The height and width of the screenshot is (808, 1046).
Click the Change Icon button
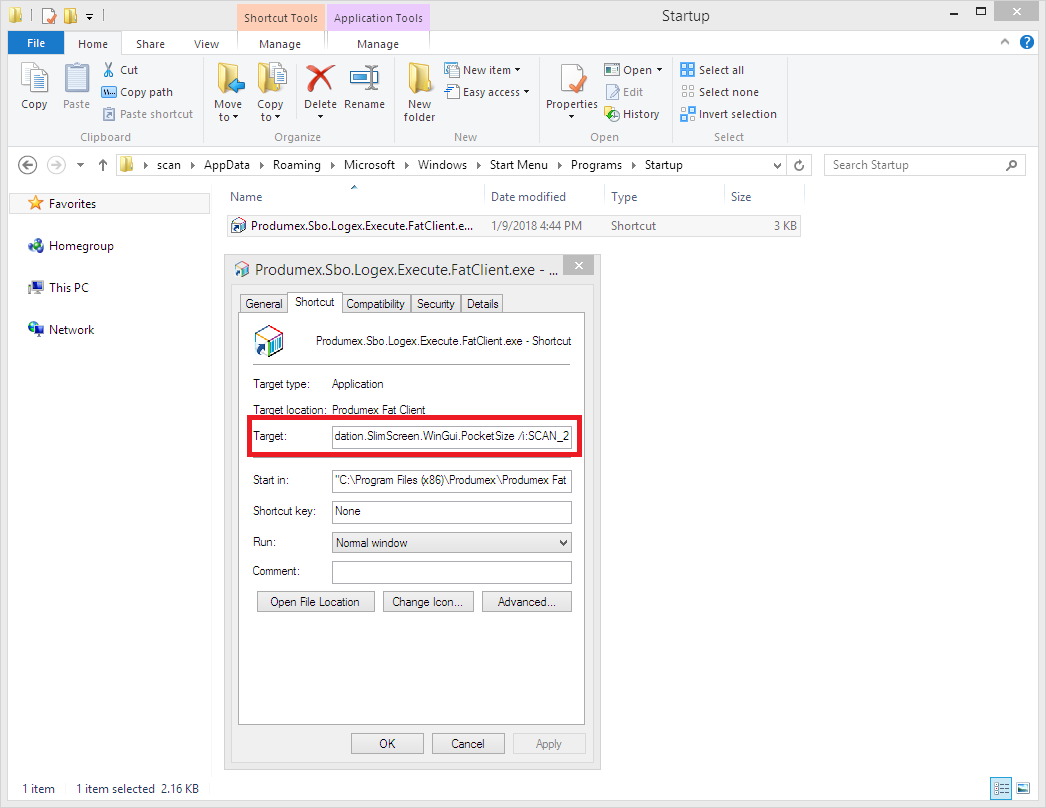[x=427, y=602]
